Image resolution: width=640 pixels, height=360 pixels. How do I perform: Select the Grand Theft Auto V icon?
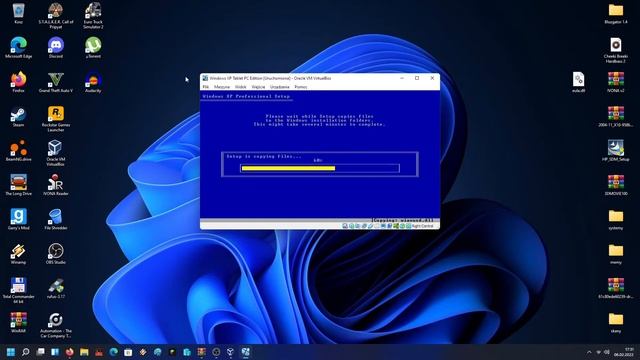[56, 82]
